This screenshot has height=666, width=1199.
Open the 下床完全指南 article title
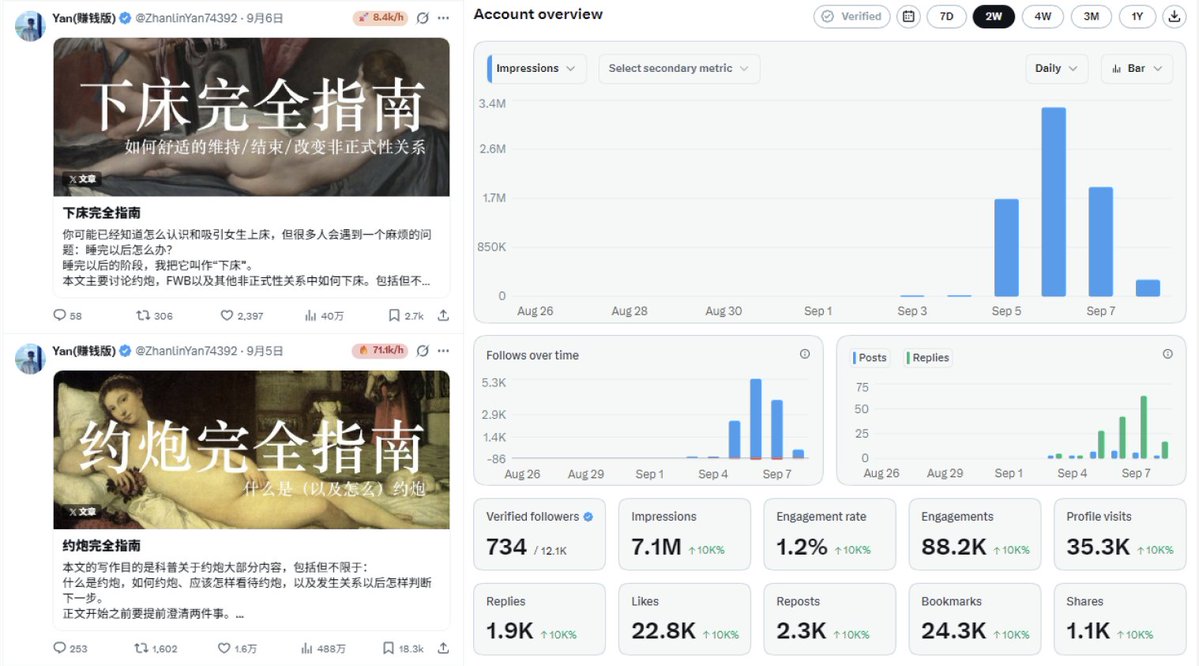(x=102, y=213)
